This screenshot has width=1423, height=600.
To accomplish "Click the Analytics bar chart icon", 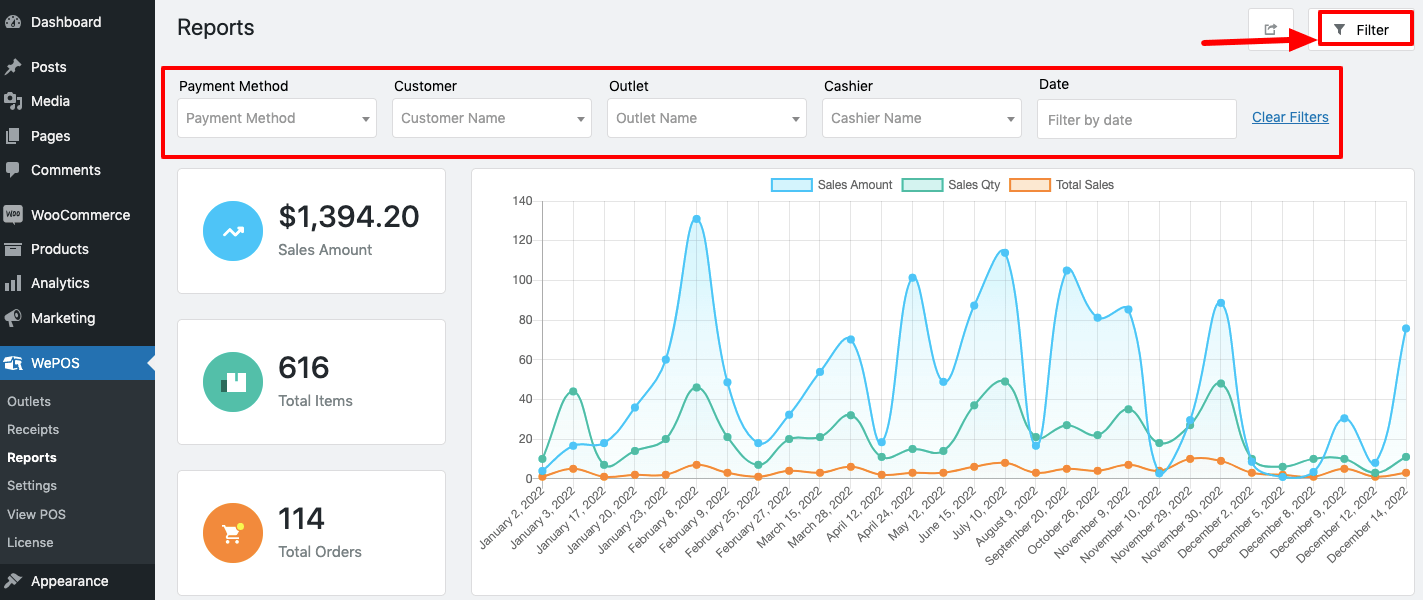I will (x=13, y=284).
